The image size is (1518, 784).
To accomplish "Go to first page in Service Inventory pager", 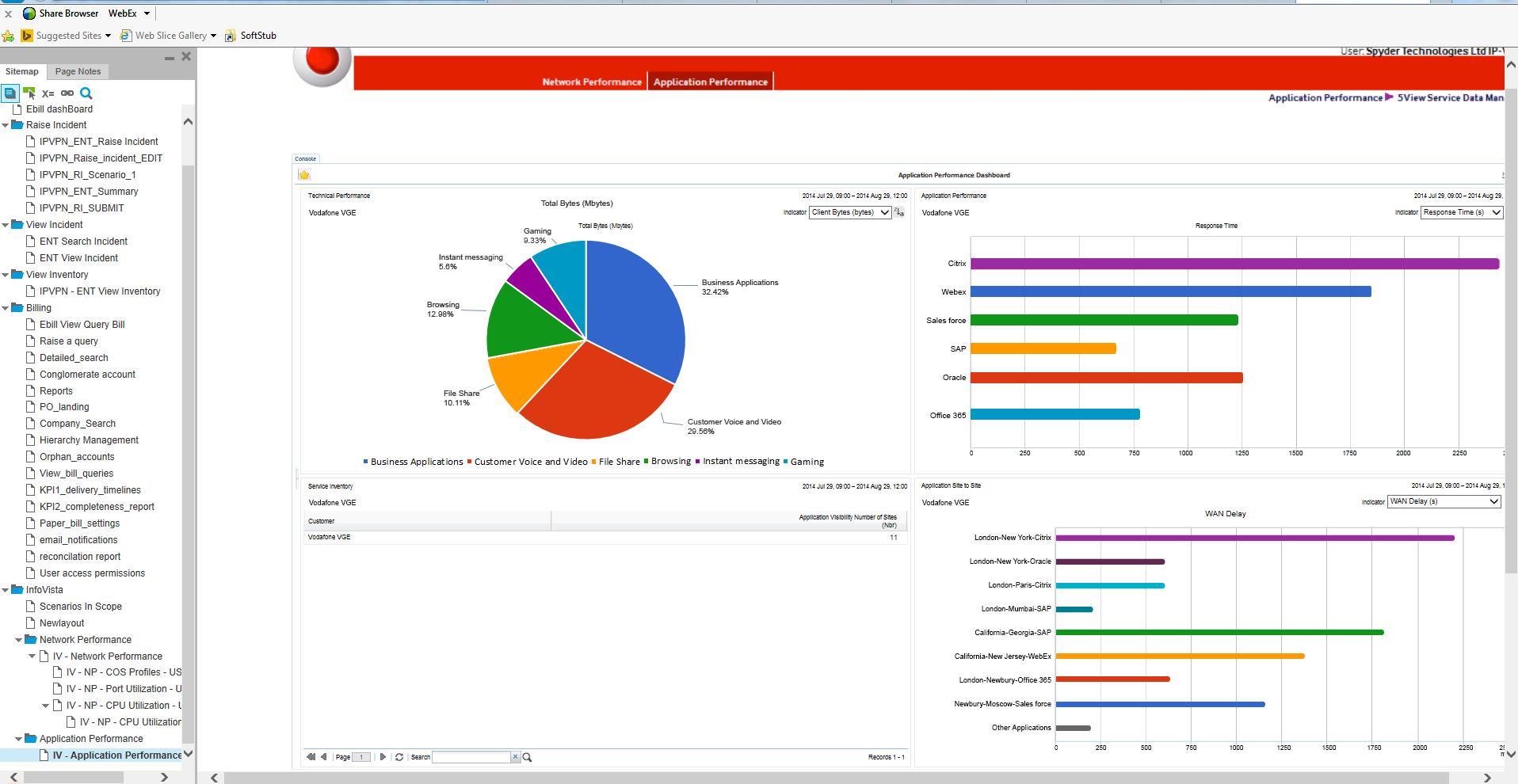I will [x=311, y=757].
